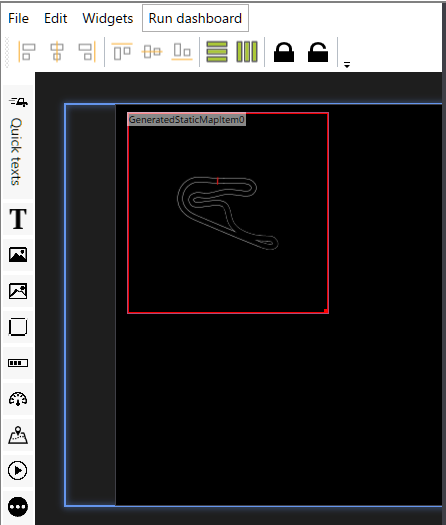Screen dimensions: 446x525
Task: Click the track map outline in the canvas
Action: 228,213
